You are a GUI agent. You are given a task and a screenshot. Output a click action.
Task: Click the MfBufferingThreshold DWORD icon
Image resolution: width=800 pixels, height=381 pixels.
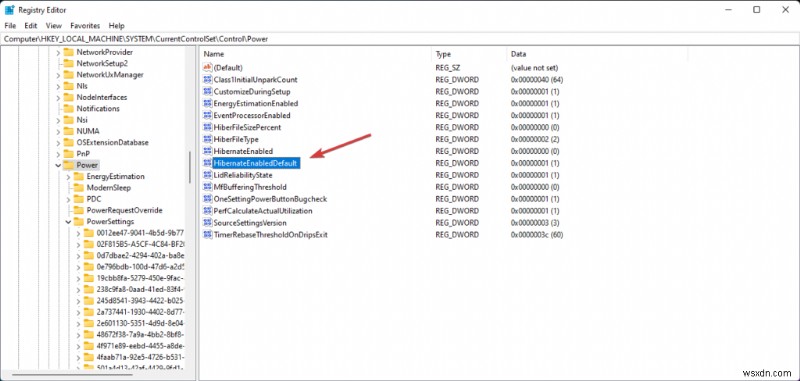(x=207, y=187)
